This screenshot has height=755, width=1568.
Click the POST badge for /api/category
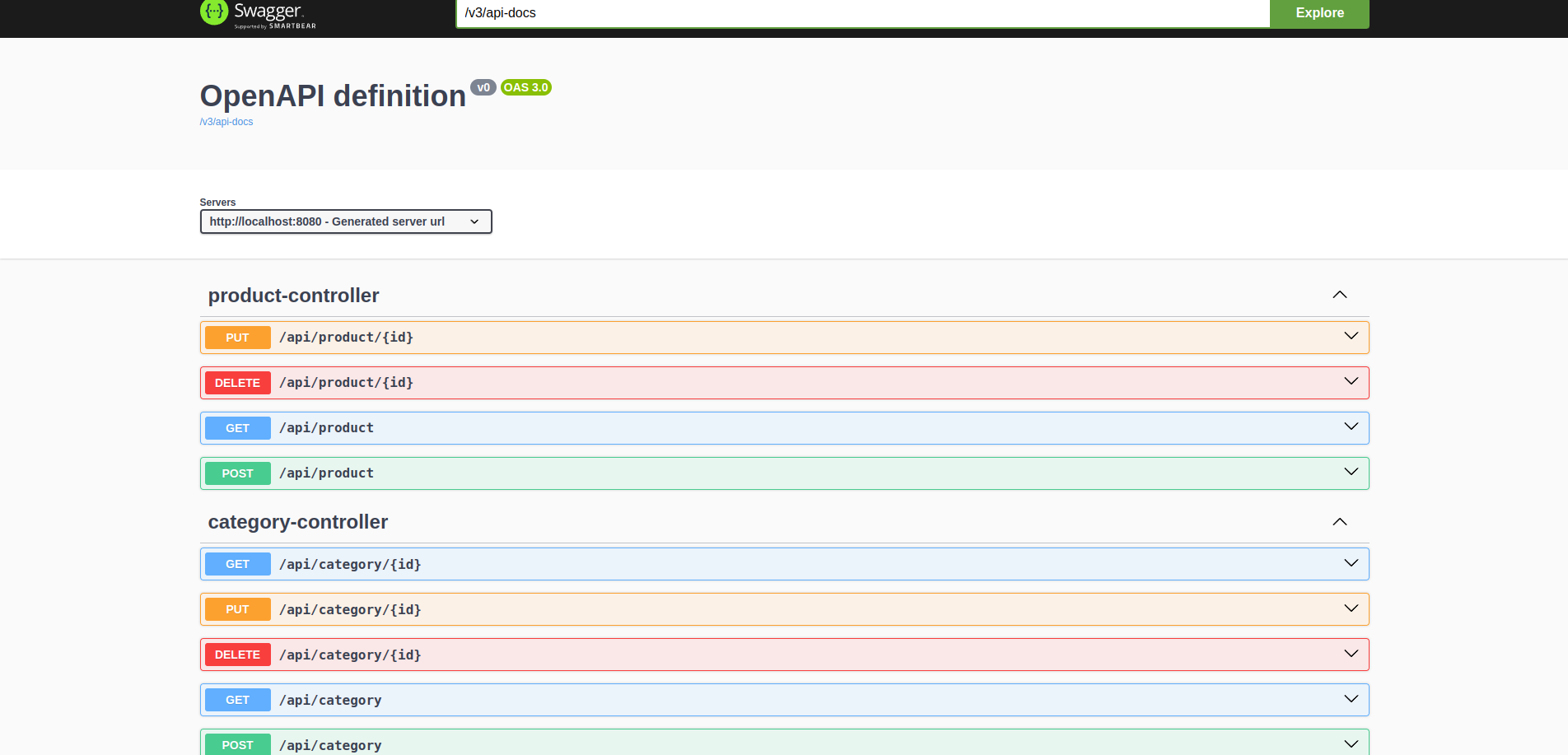237,744
